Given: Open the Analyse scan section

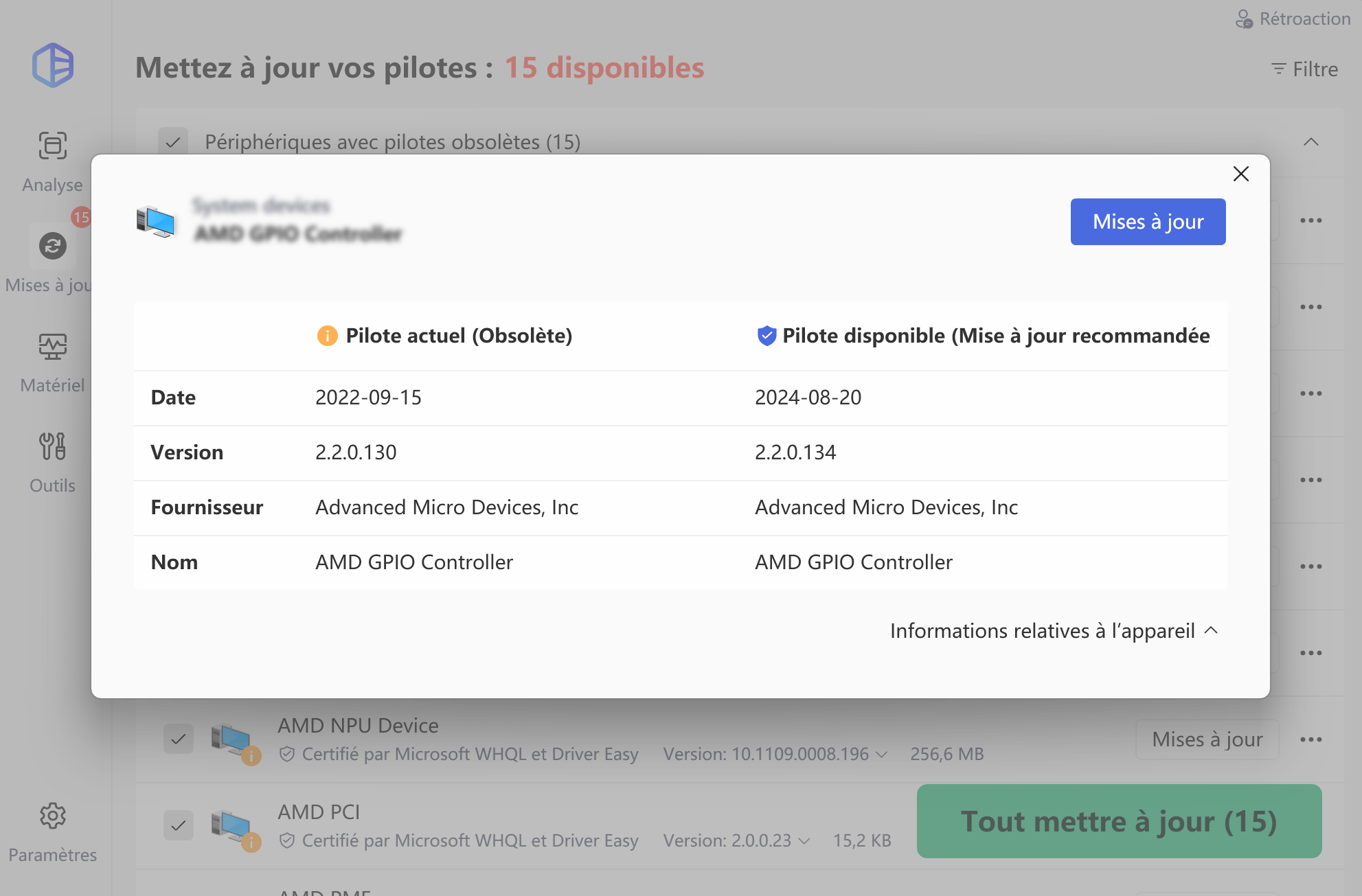Looking at the screenshot, I should click(x=52, y=162).
